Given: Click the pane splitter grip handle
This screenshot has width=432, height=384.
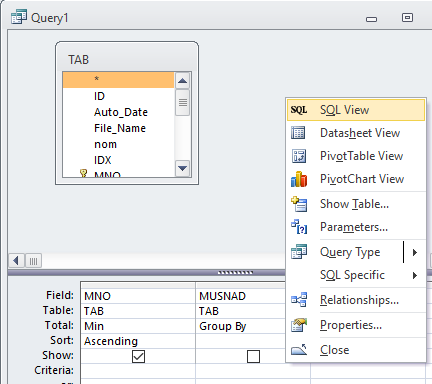Looking at the screenshot, I should point(235,272).
